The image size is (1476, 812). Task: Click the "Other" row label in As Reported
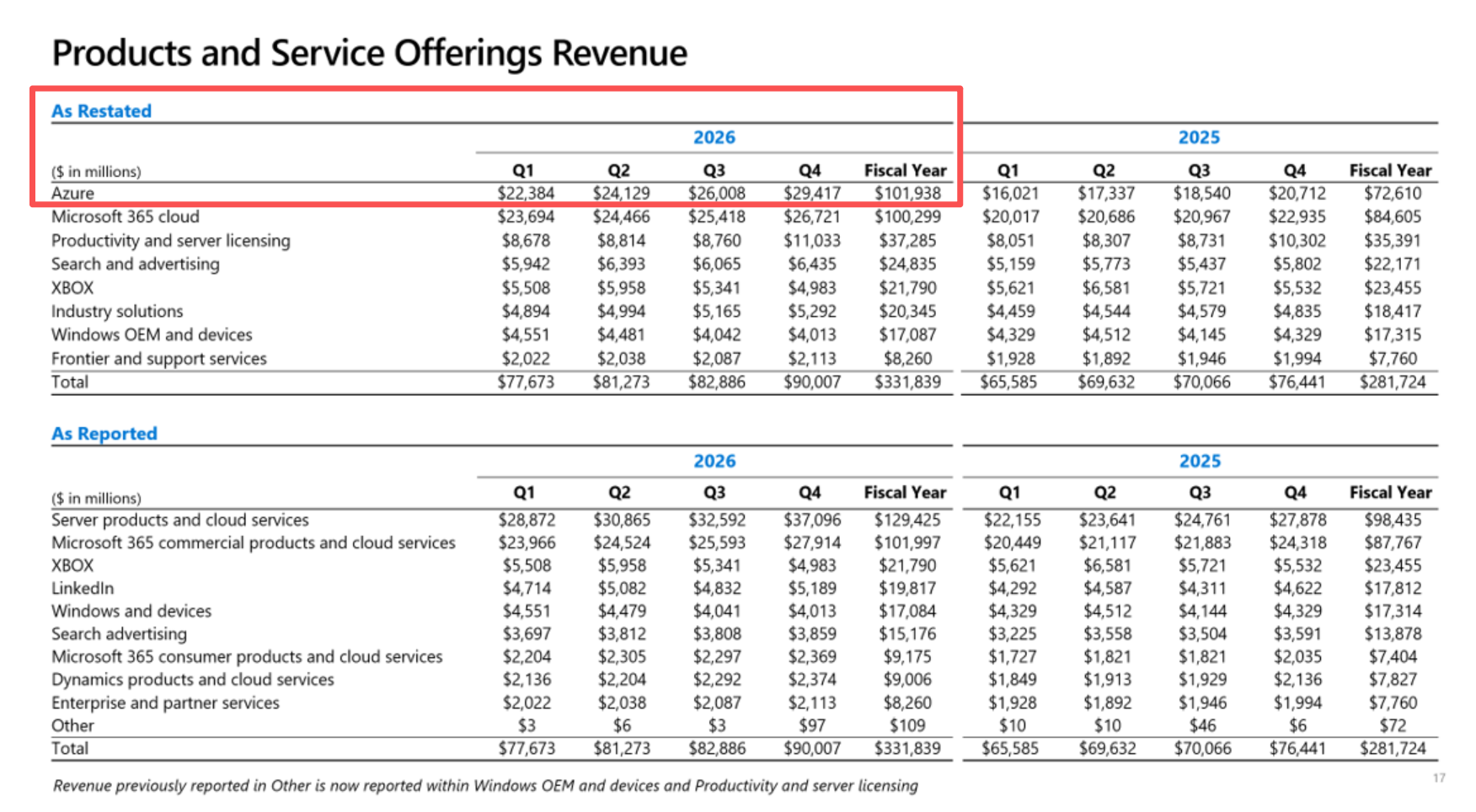[x=72, y=726]
